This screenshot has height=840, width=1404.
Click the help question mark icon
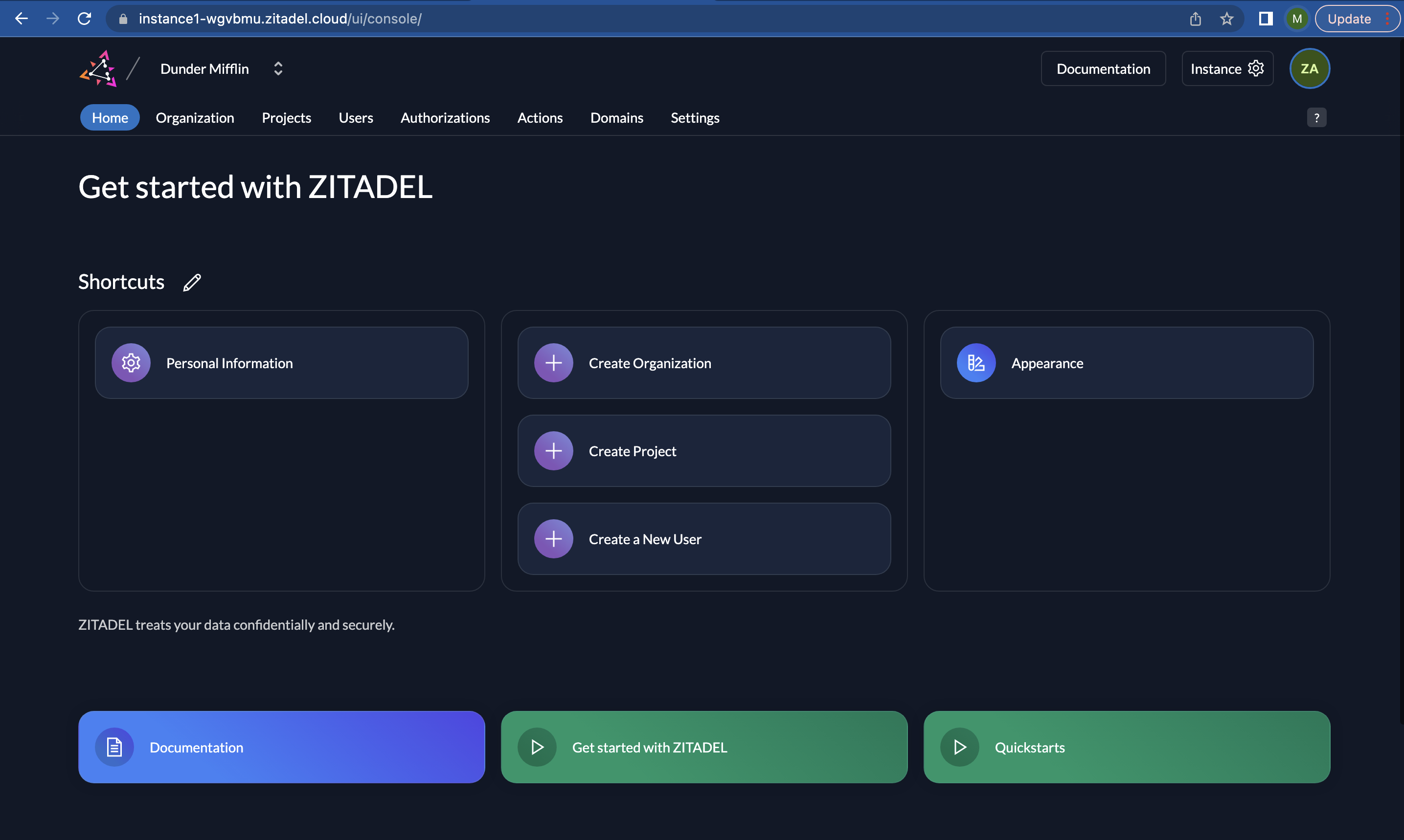click(x=1316, y=118)
